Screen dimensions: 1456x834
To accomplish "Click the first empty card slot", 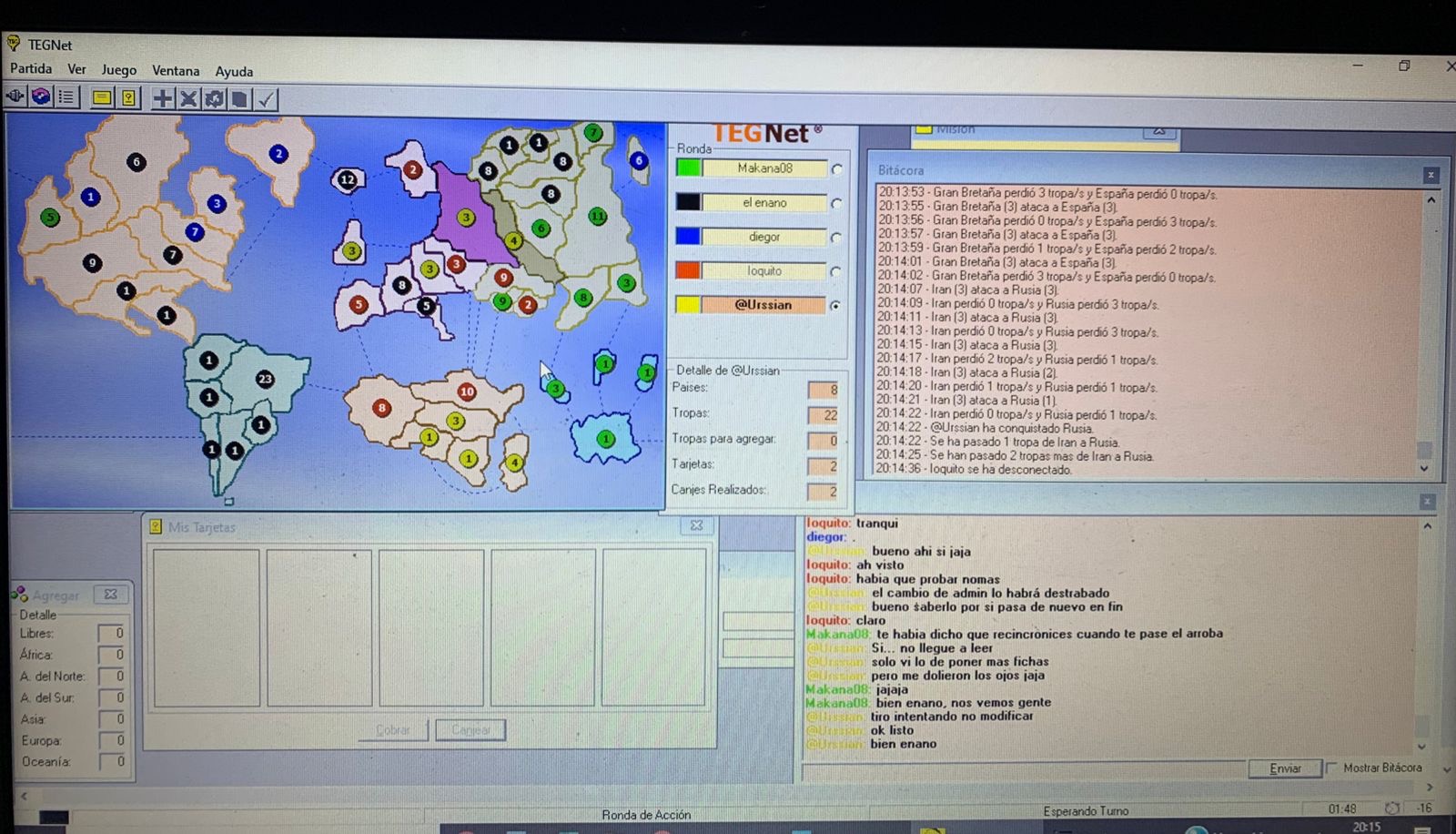I will [207, 627].
